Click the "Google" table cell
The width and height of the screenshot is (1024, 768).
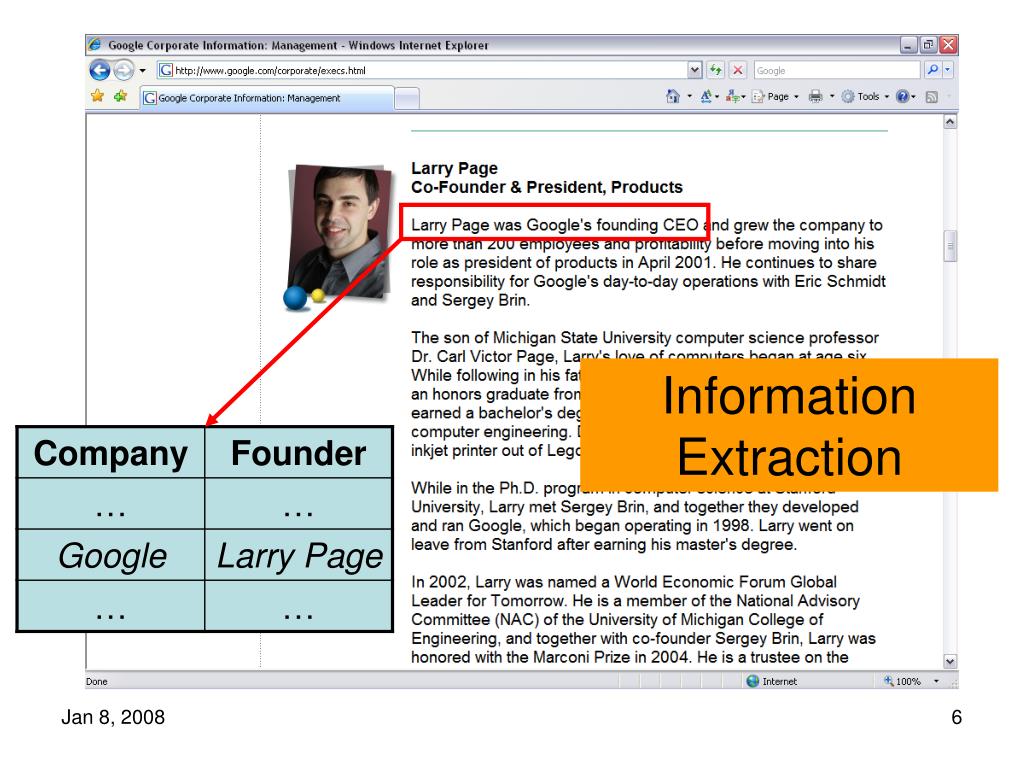tap(112, 556)
